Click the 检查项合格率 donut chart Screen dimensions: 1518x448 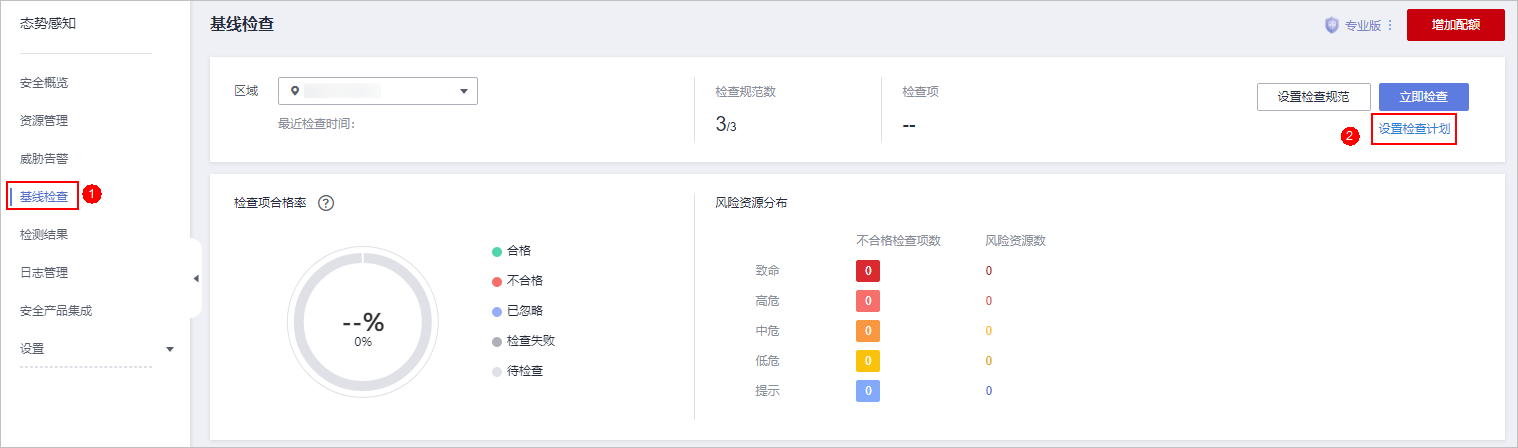(362, 325)
